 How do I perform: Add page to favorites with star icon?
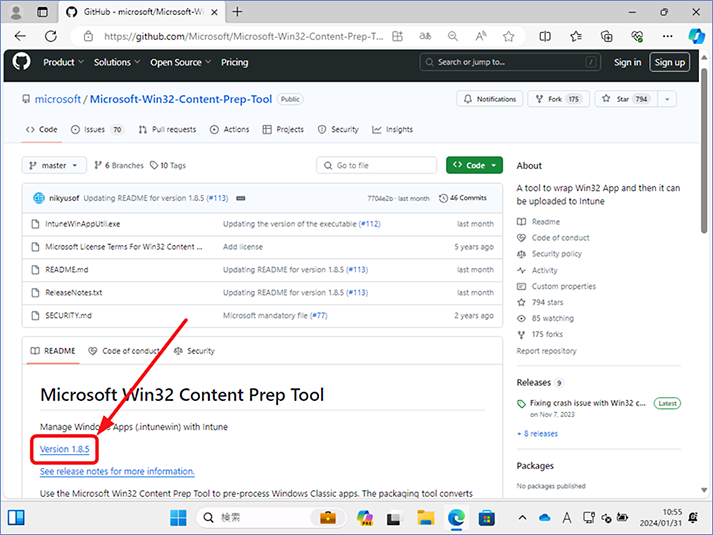tap(508, 36)
